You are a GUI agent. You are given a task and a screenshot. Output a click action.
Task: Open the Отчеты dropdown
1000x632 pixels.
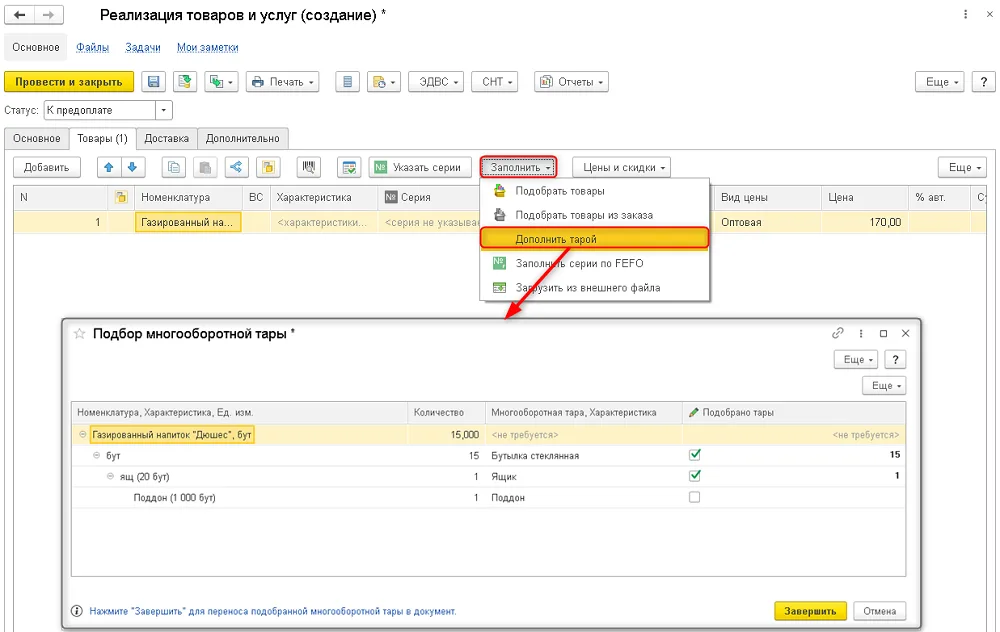(571, 82)
